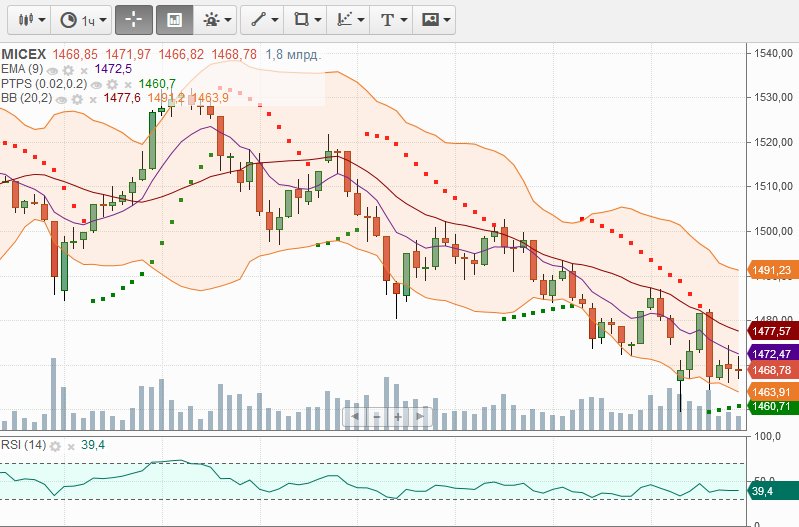Hide the EMA (9) line with eye icon
The width and height of the screenshot is (799, 527).
(x=53, y=70)
